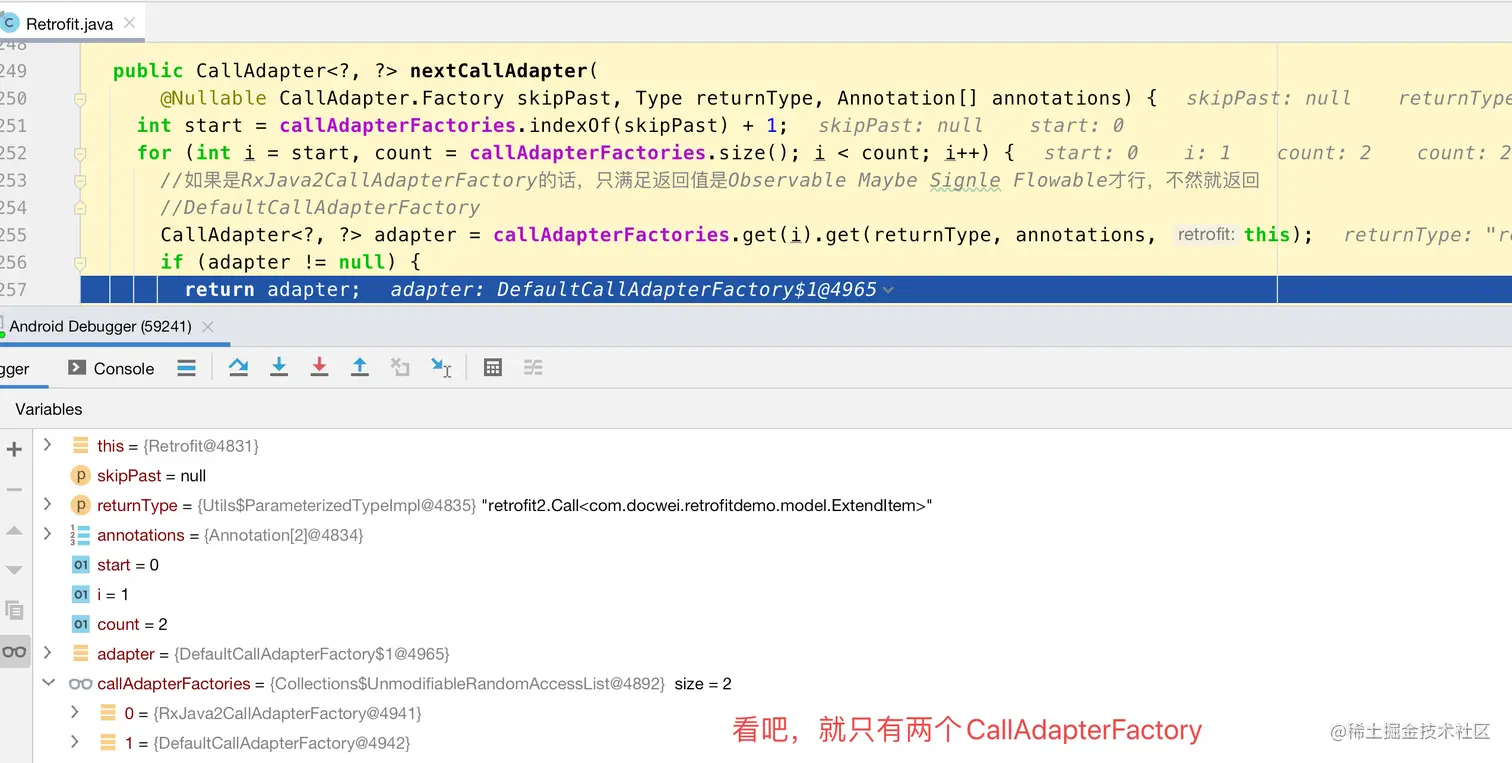Select the Android Debugger (59241) tab
This screenshot has height=763, width=1512.
(x=100, y=327)
